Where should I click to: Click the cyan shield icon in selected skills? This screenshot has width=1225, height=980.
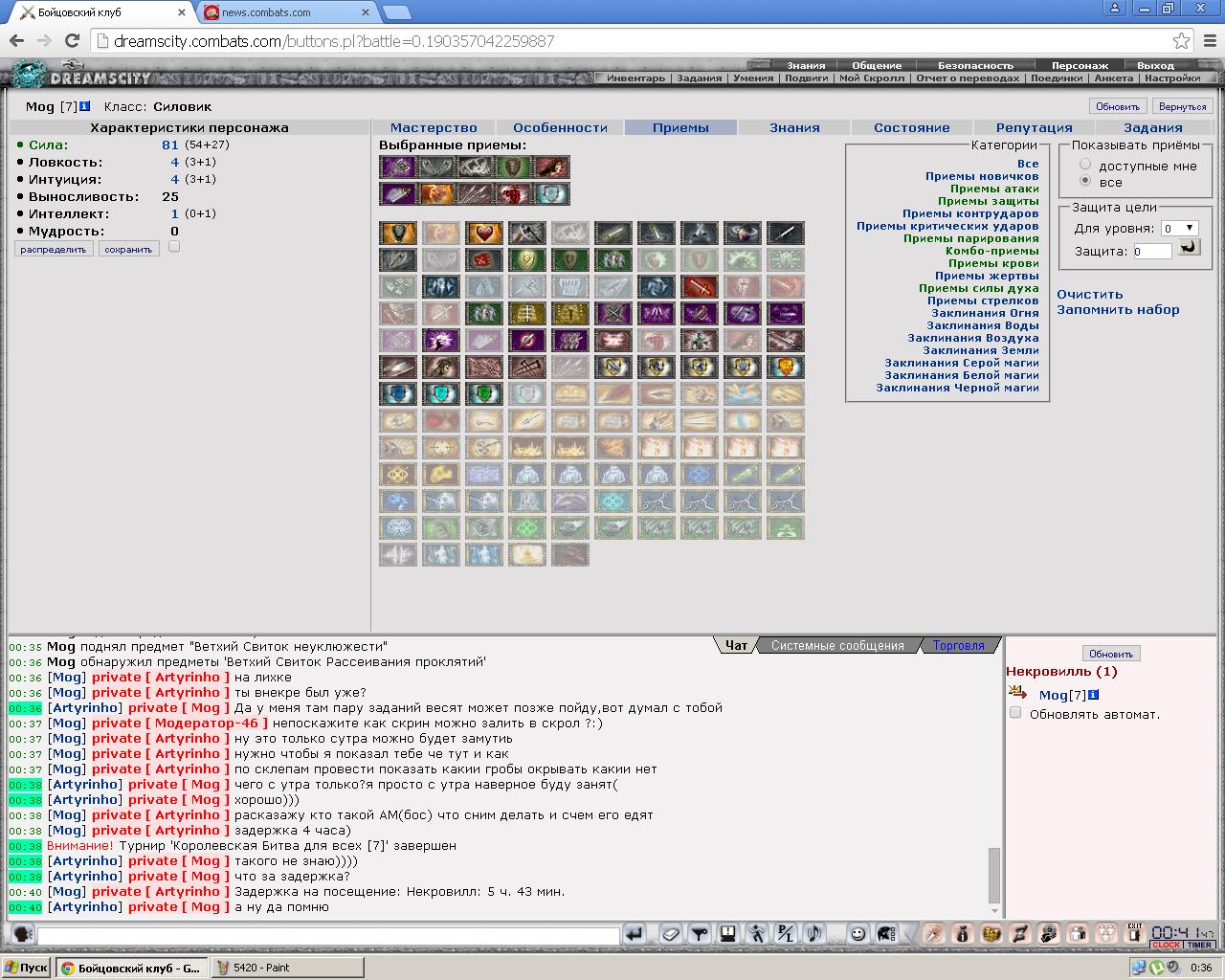[551, 194]
